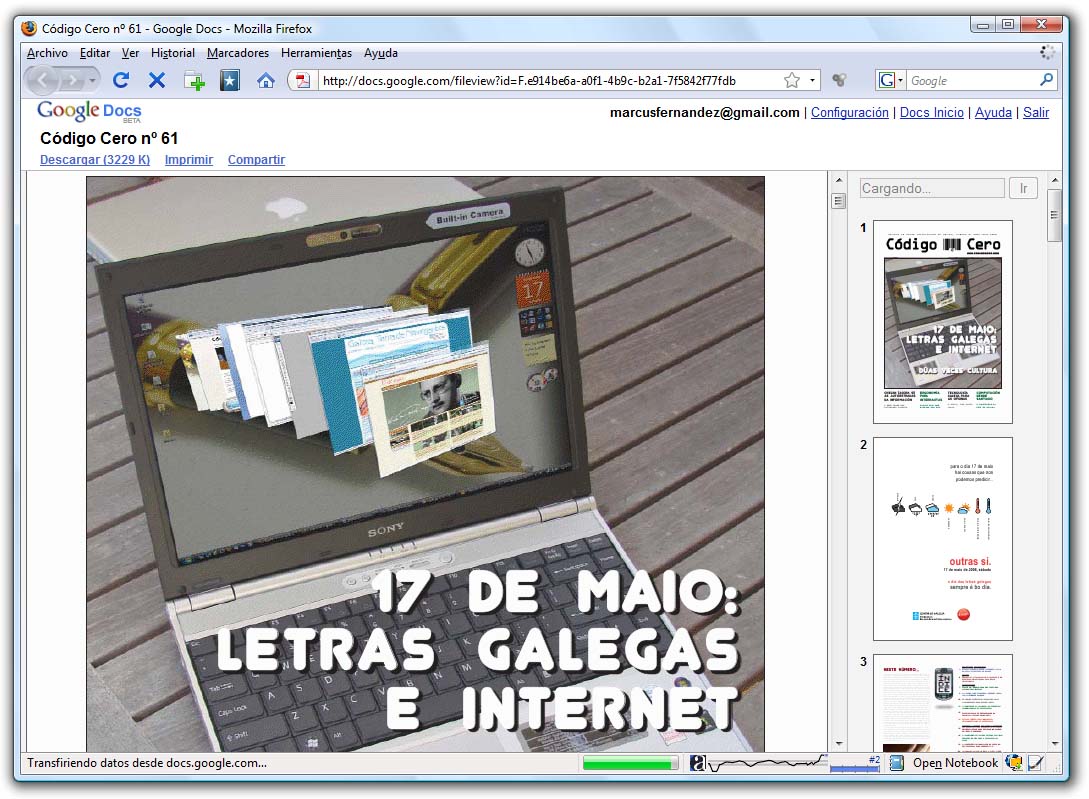Click the Imprimir link
Viewport: 1089px width, 799px height.
189,160
